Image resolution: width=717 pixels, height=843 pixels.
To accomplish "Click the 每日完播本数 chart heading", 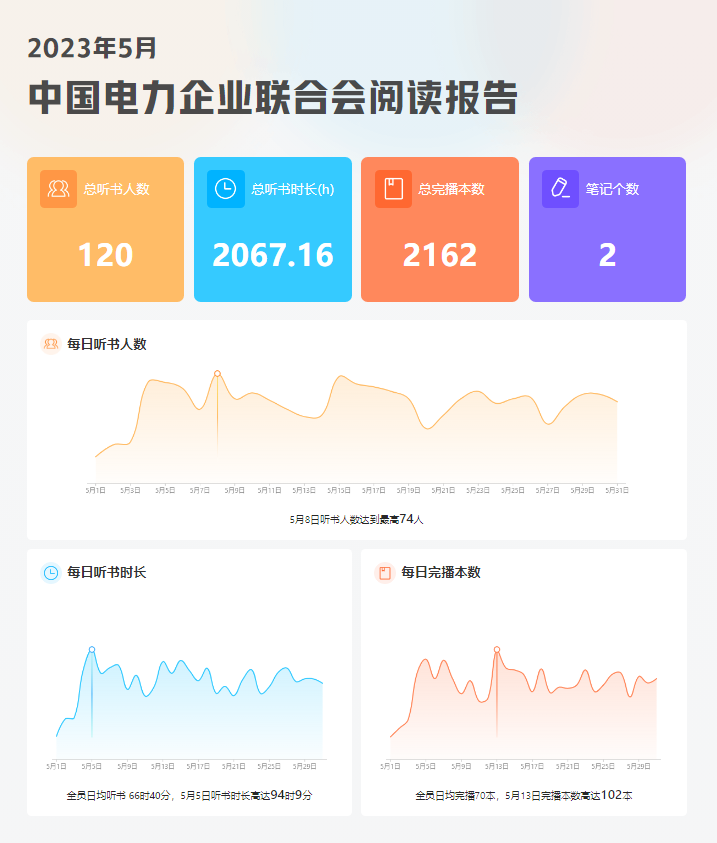I will tap(441, 573).
